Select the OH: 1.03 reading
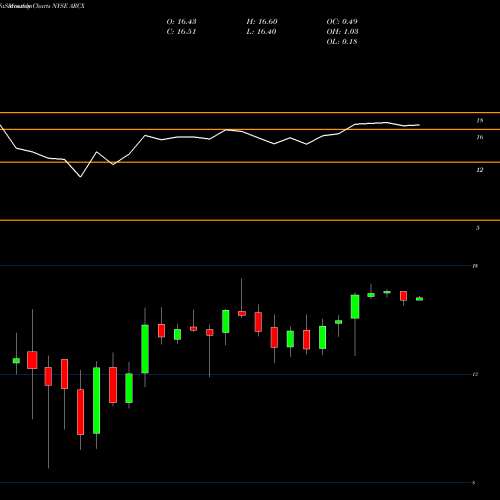The image size is (500, 500). click(342, 32)
